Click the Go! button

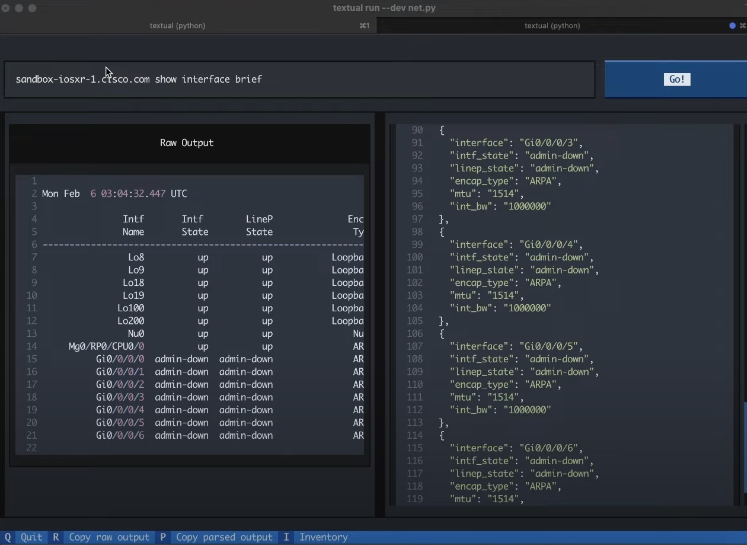(x=676, y=79)
